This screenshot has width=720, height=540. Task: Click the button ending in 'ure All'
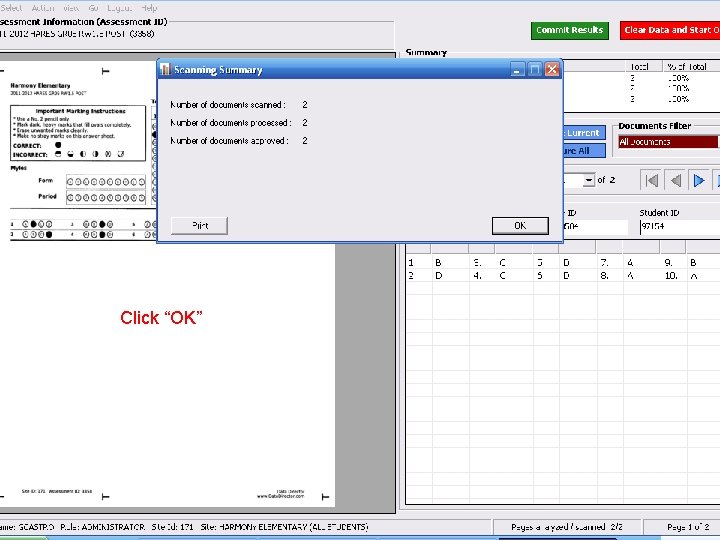pyautogui.click(x=584, y=151)
